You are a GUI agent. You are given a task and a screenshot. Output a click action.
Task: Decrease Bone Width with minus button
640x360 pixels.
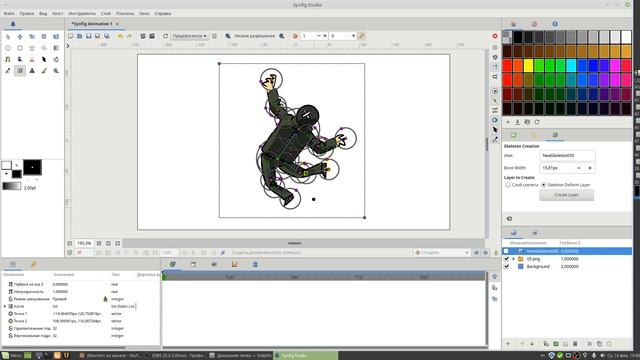[x=579, y=168]
